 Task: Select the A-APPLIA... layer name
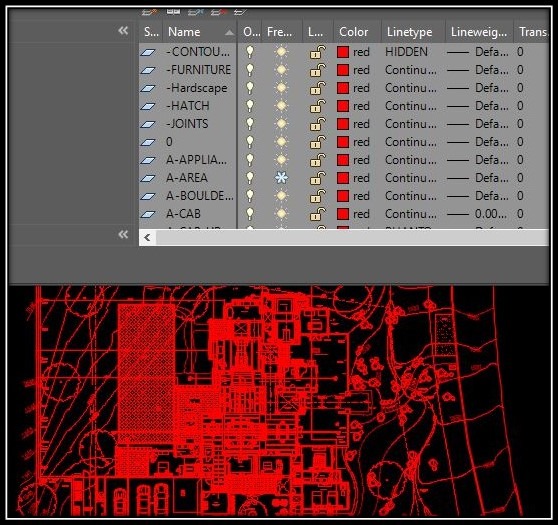[196, 160]
